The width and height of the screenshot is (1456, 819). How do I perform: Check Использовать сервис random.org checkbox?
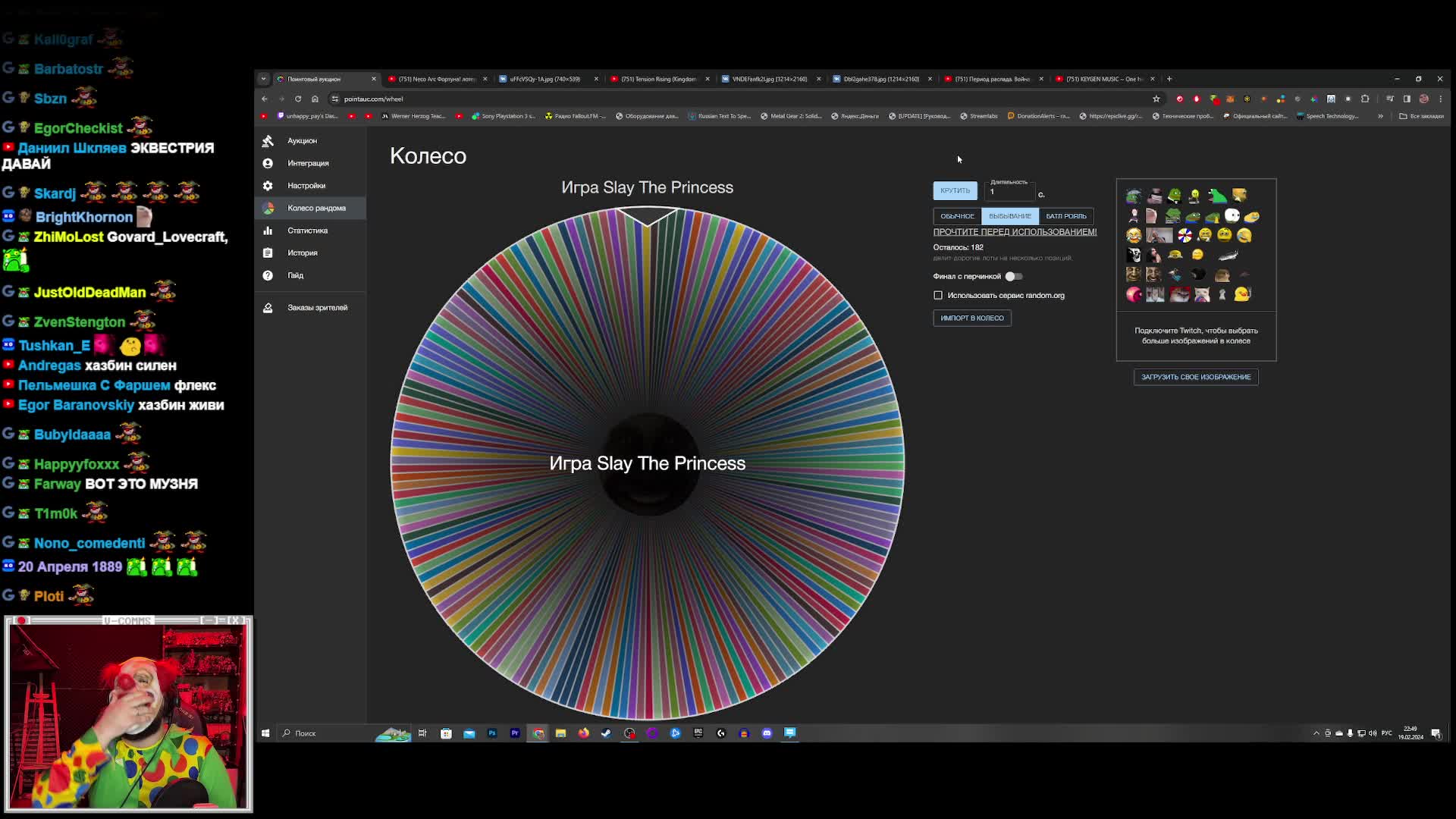point(938,296)
